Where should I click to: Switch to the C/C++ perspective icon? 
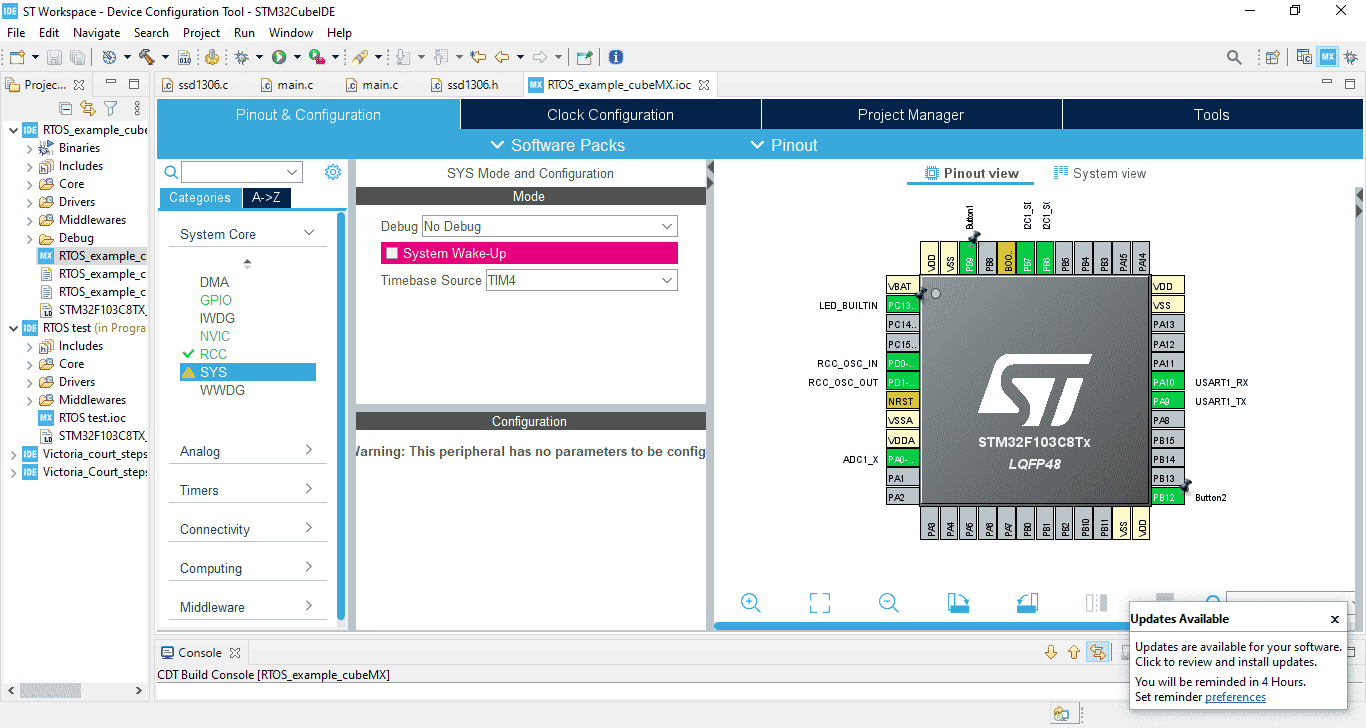(x=1304, y=57)
